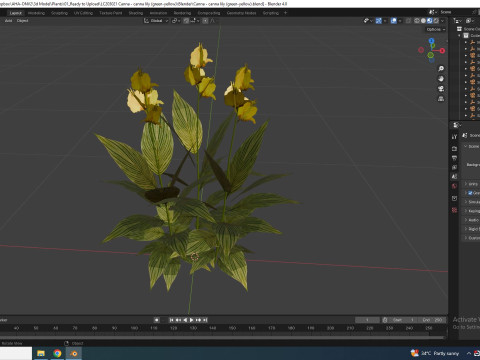Jump to the timeline start frame
The height and width of the screenshot is (360, 480).
(x=172, y=320)
